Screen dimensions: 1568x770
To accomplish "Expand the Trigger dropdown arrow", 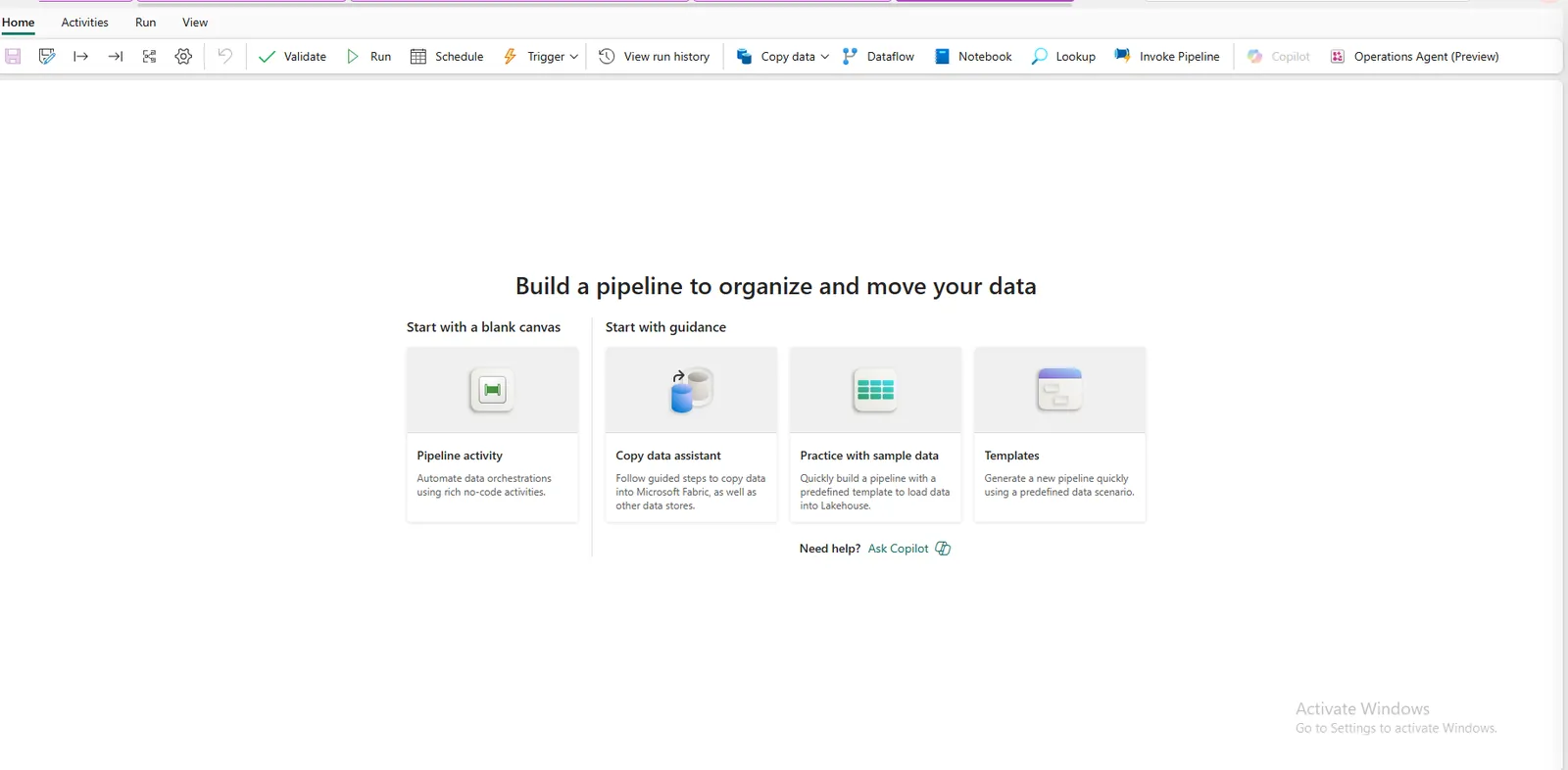I will pyautogui.click(x=573, y=57).
